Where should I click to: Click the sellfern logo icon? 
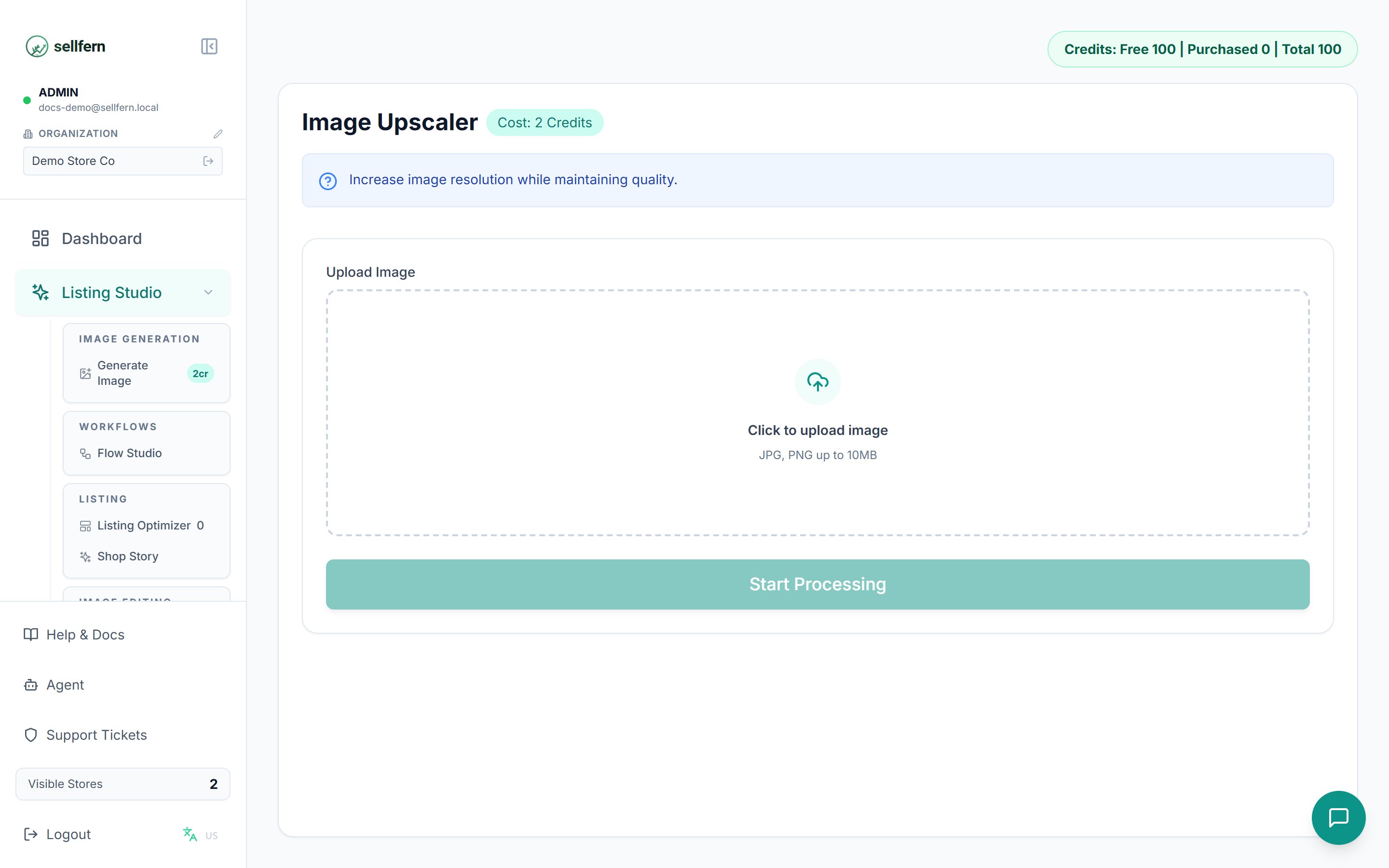[x=37, y=46]
